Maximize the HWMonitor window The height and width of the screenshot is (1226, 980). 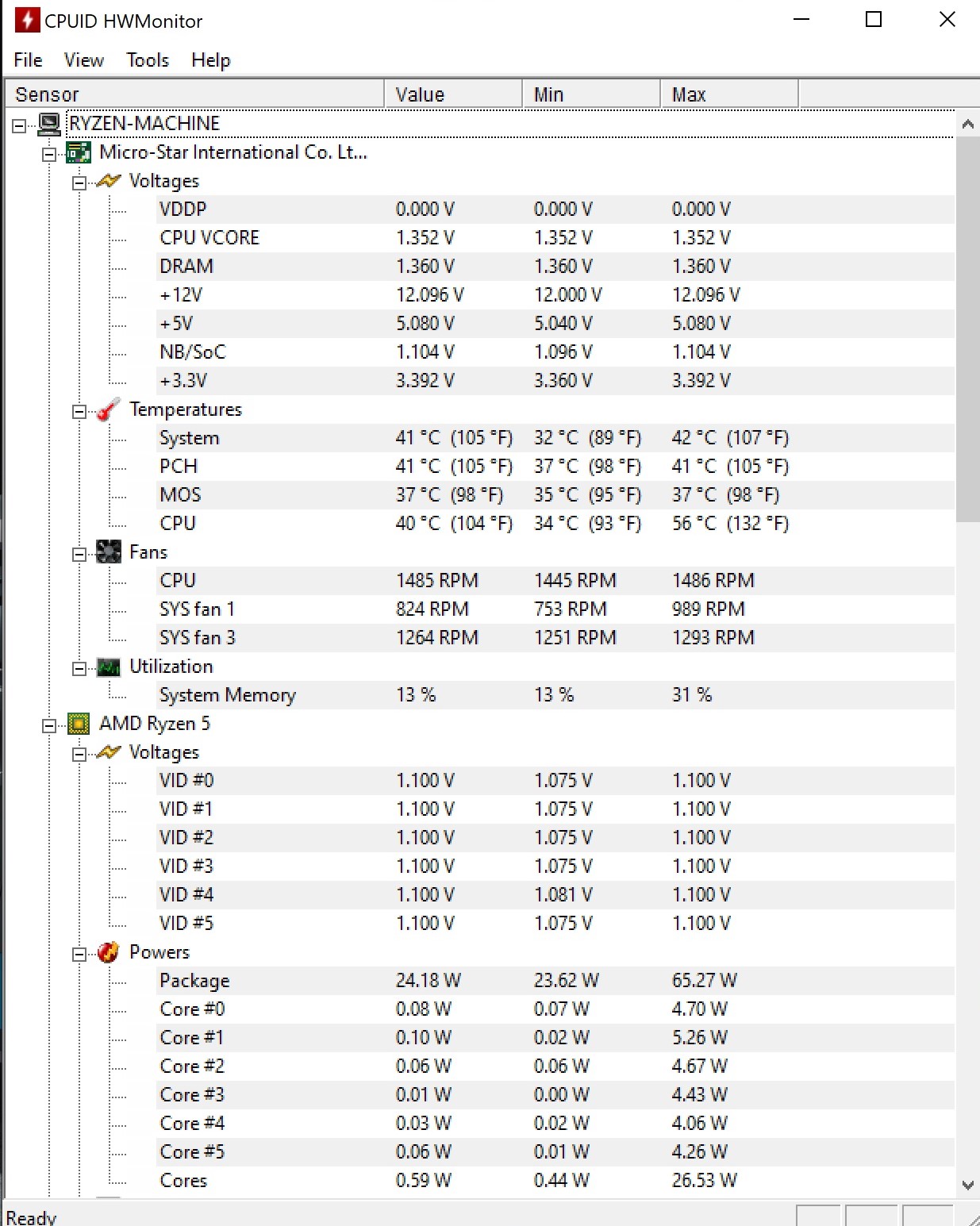[x=874, y=20]
